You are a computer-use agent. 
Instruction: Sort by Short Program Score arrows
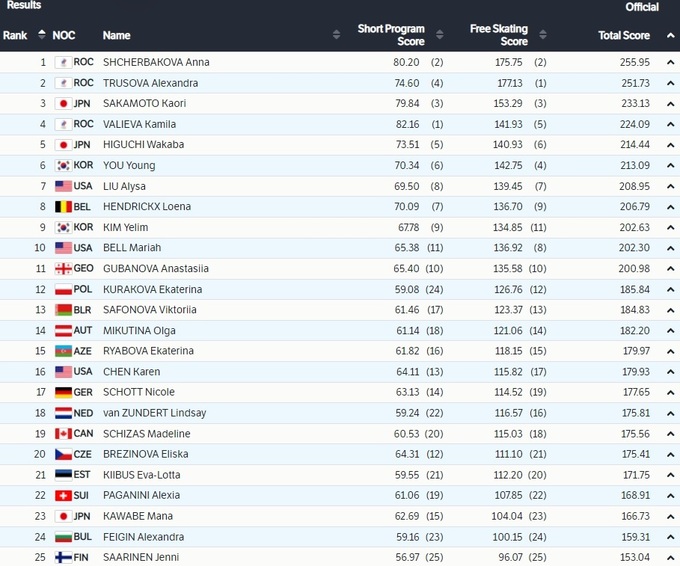(x=435, y=35)
